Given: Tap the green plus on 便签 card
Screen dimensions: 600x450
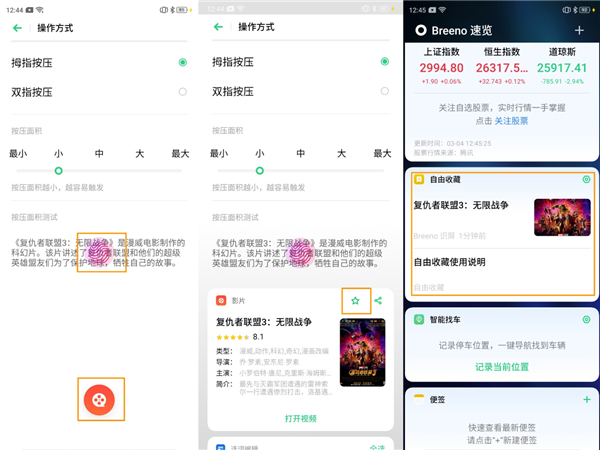Looking at the screenshot, I should click(x=586, y=399).
